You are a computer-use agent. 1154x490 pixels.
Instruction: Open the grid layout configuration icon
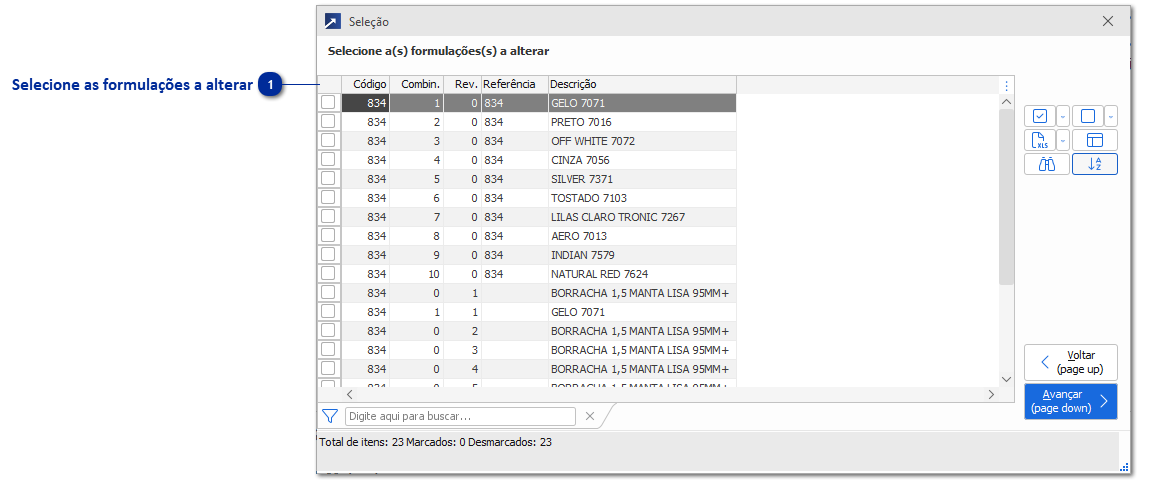(x=1095, y=140)
